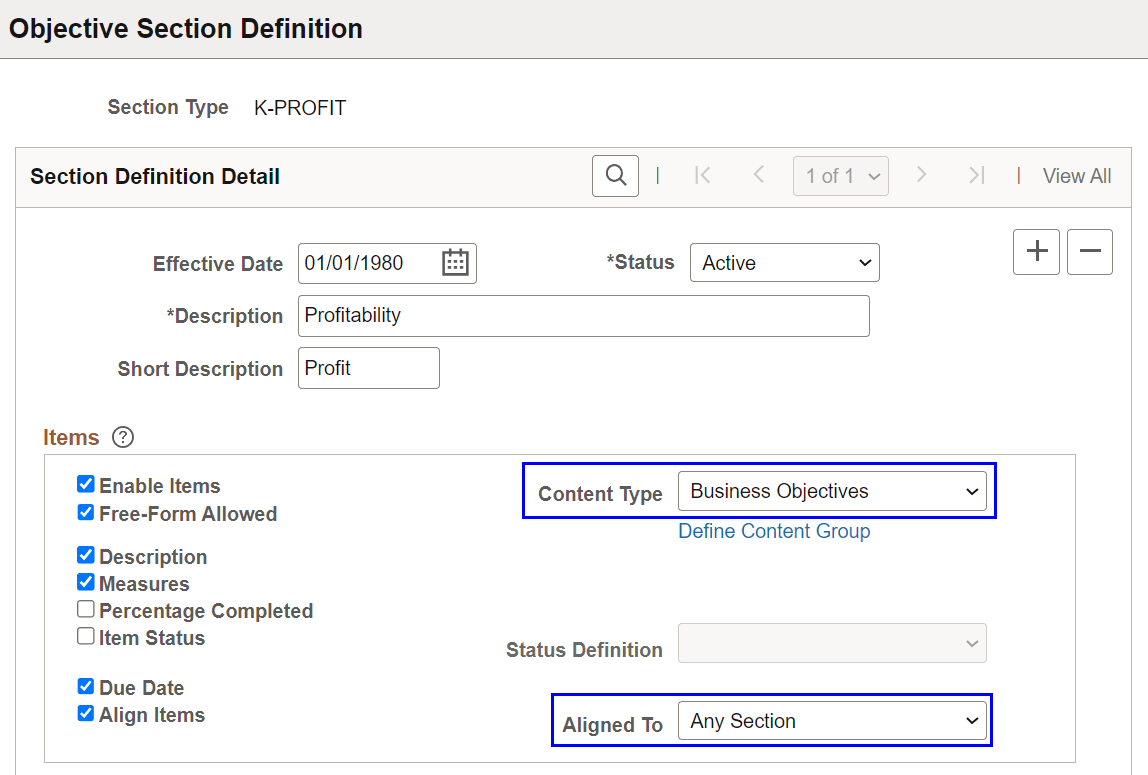Open the Effective Date calendar picker

coord(455,262)
